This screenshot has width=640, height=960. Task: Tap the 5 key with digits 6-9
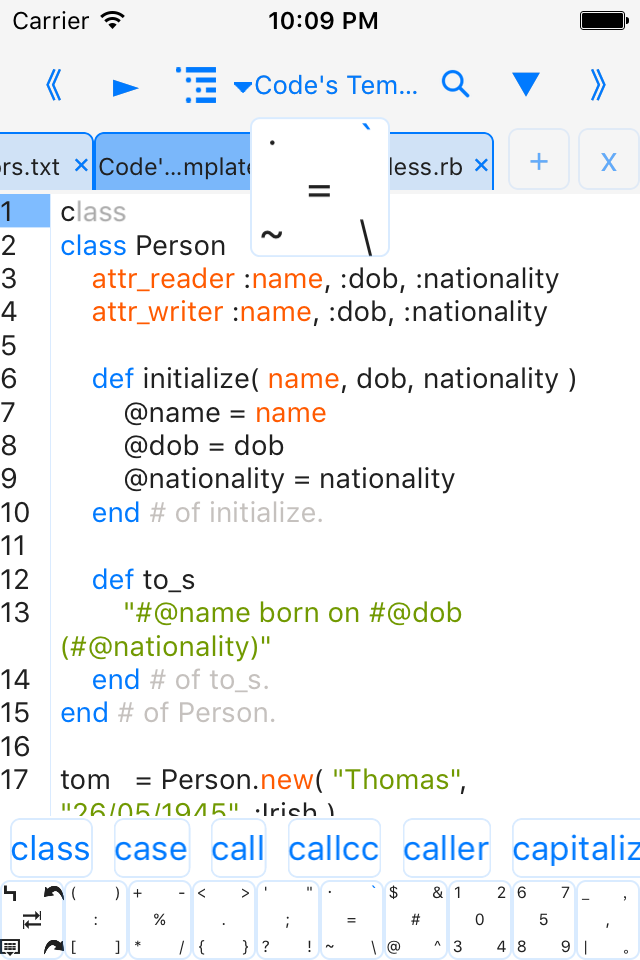coord(544,920)
